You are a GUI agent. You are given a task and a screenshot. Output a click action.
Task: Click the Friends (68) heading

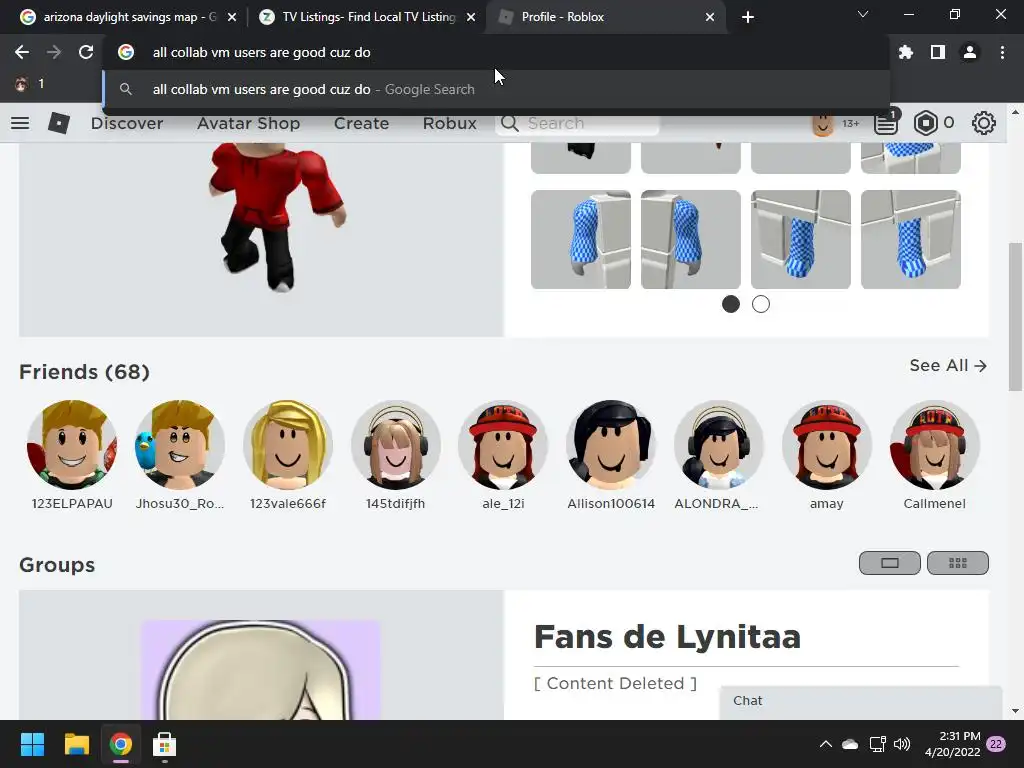click(84, 372)
